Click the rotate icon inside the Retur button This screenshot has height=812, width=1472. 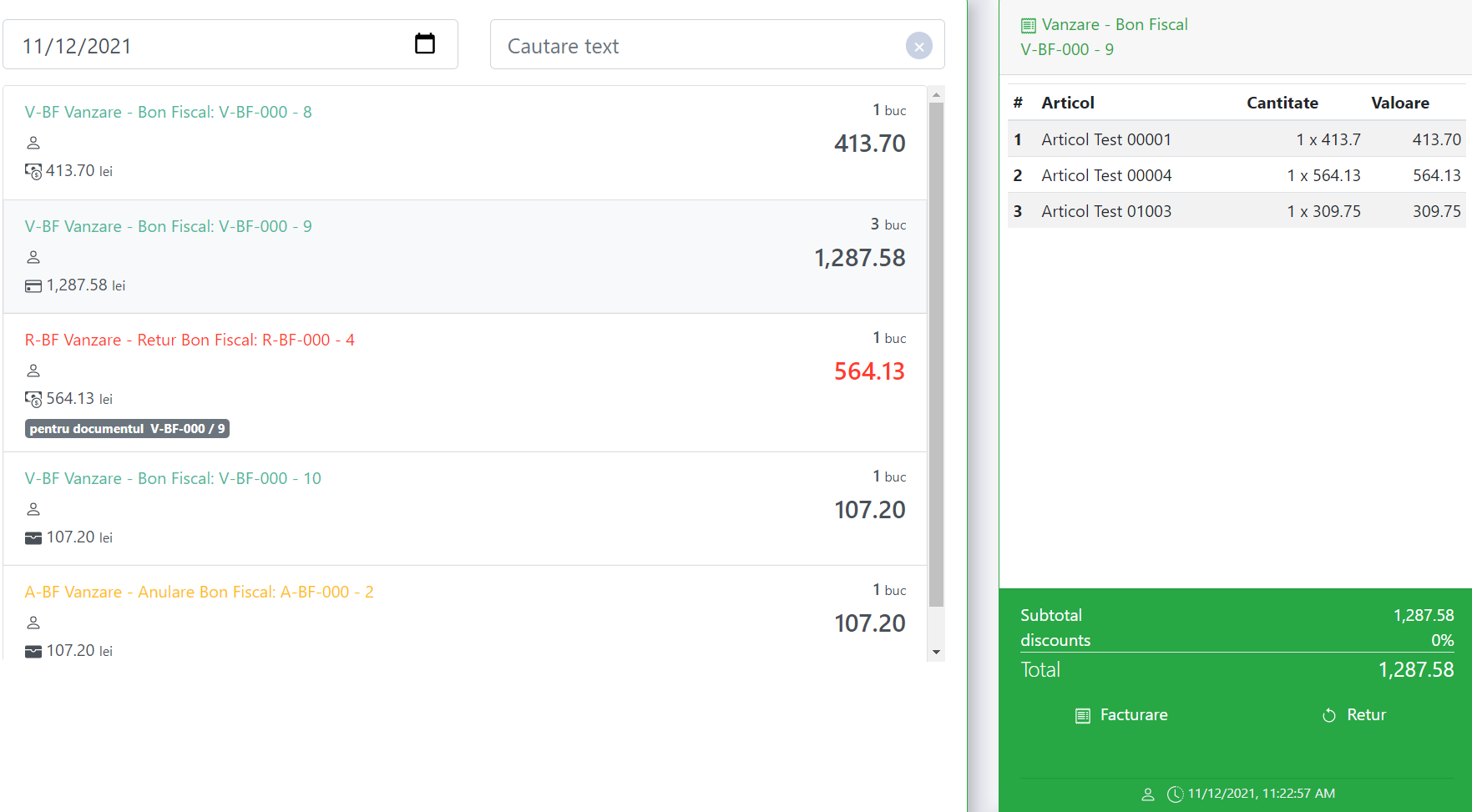(x=1329, y=716)
